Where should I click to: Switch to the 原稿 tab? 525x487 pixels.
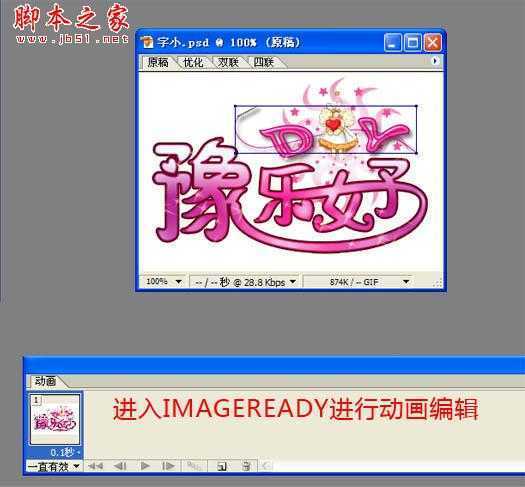coord(158,62)
